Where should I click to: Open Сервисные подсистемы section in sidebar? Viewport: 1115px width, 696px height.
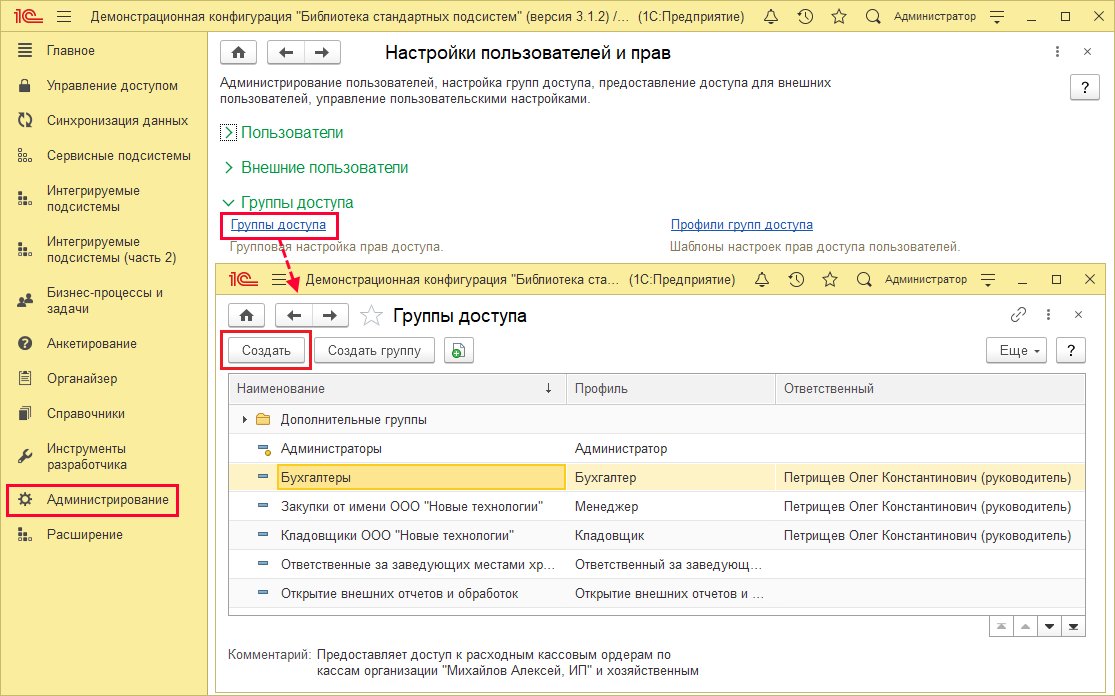point(104,156)
